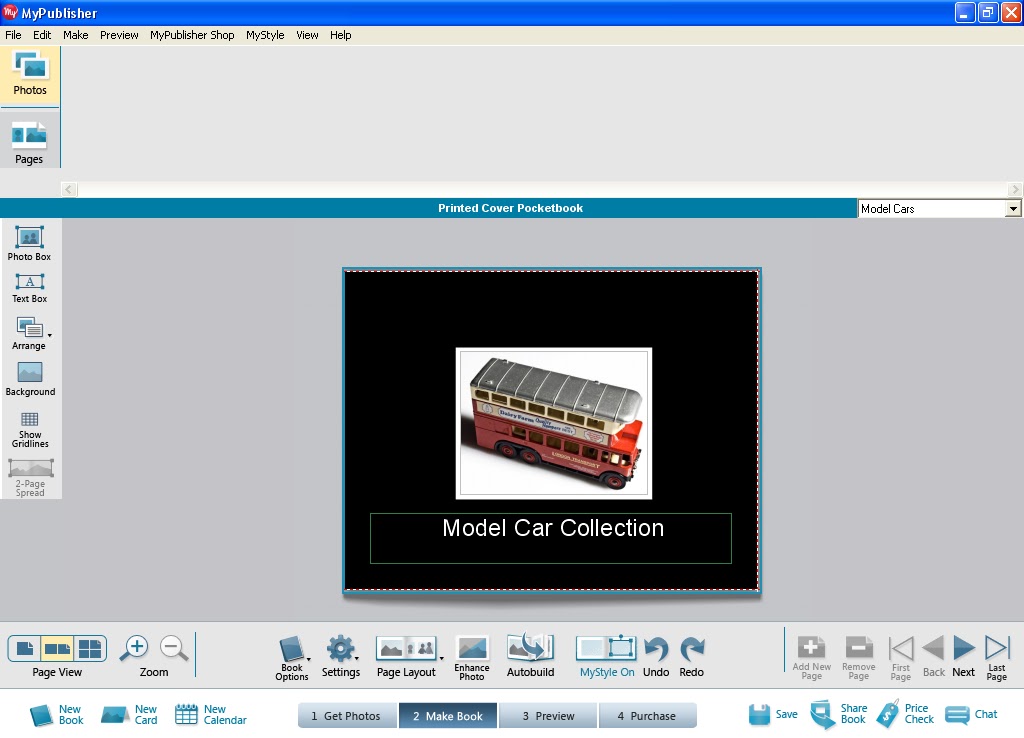Open the MyStyle menu

[265, 35]
